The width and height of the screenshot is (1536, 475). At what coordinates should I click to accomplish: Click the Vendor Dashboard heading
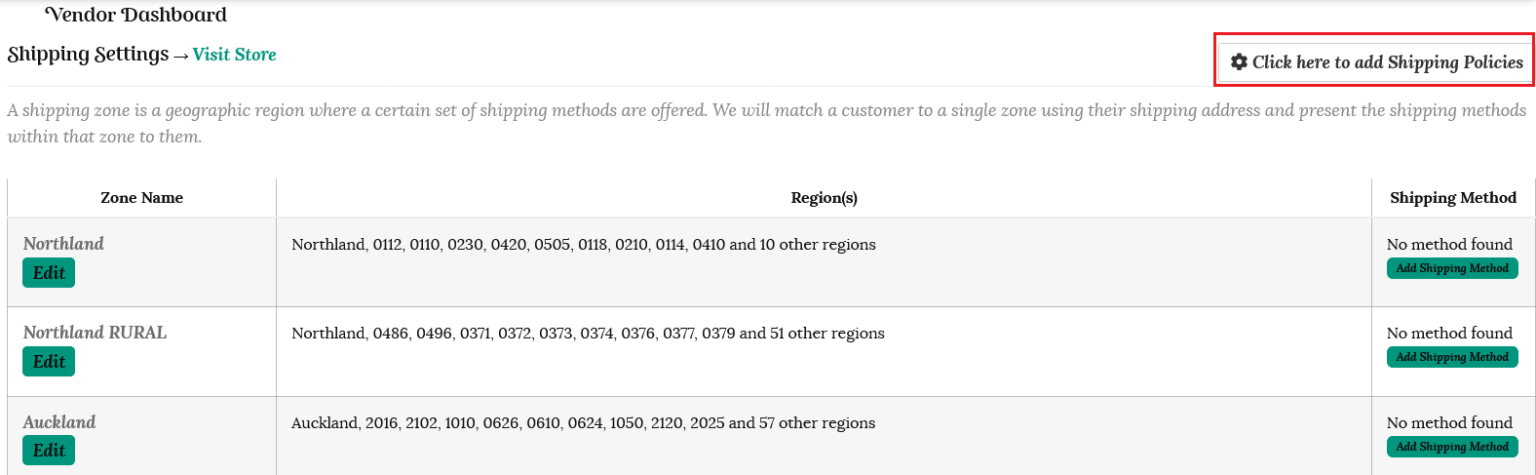(x=136, y=15)
